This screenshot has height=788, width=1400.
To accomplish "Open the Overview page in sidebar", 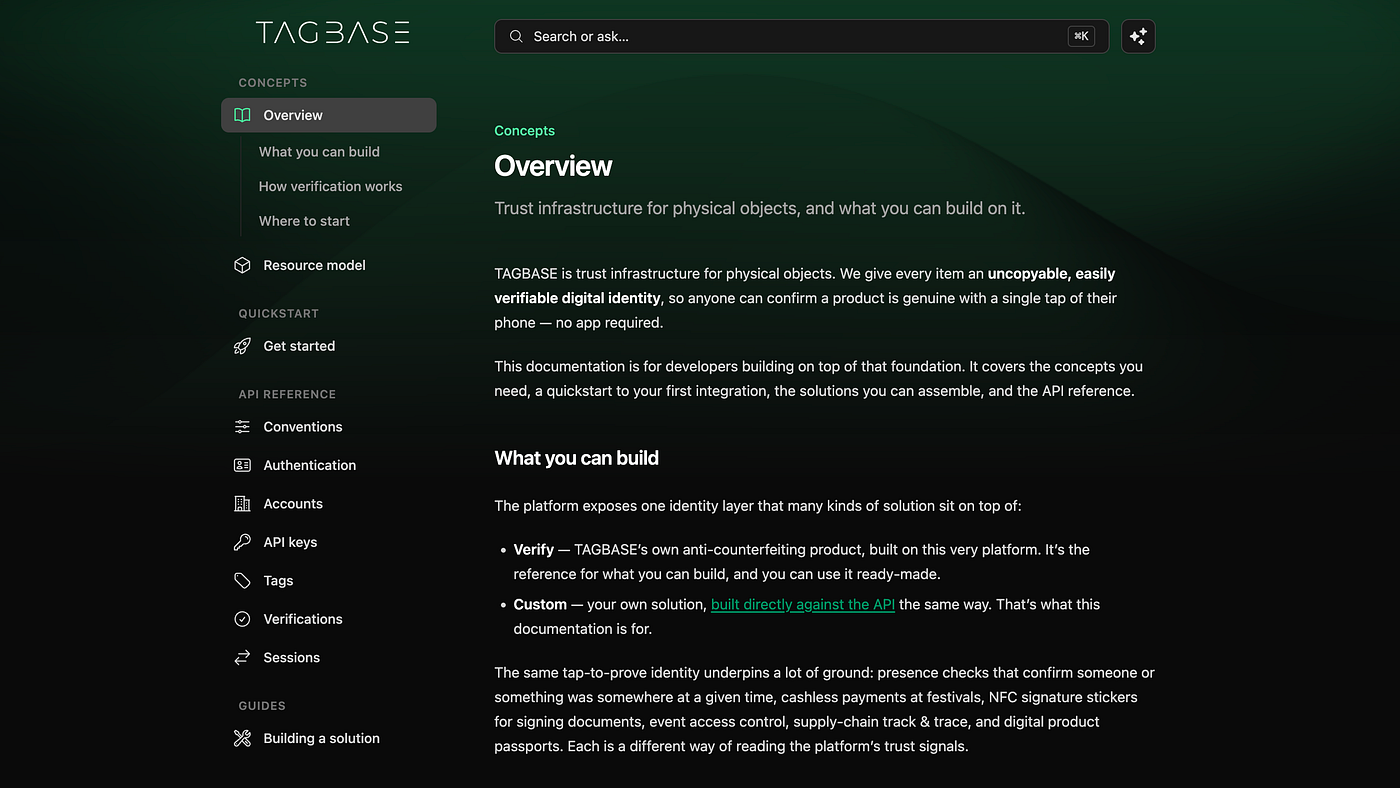I will pos(329,115).
